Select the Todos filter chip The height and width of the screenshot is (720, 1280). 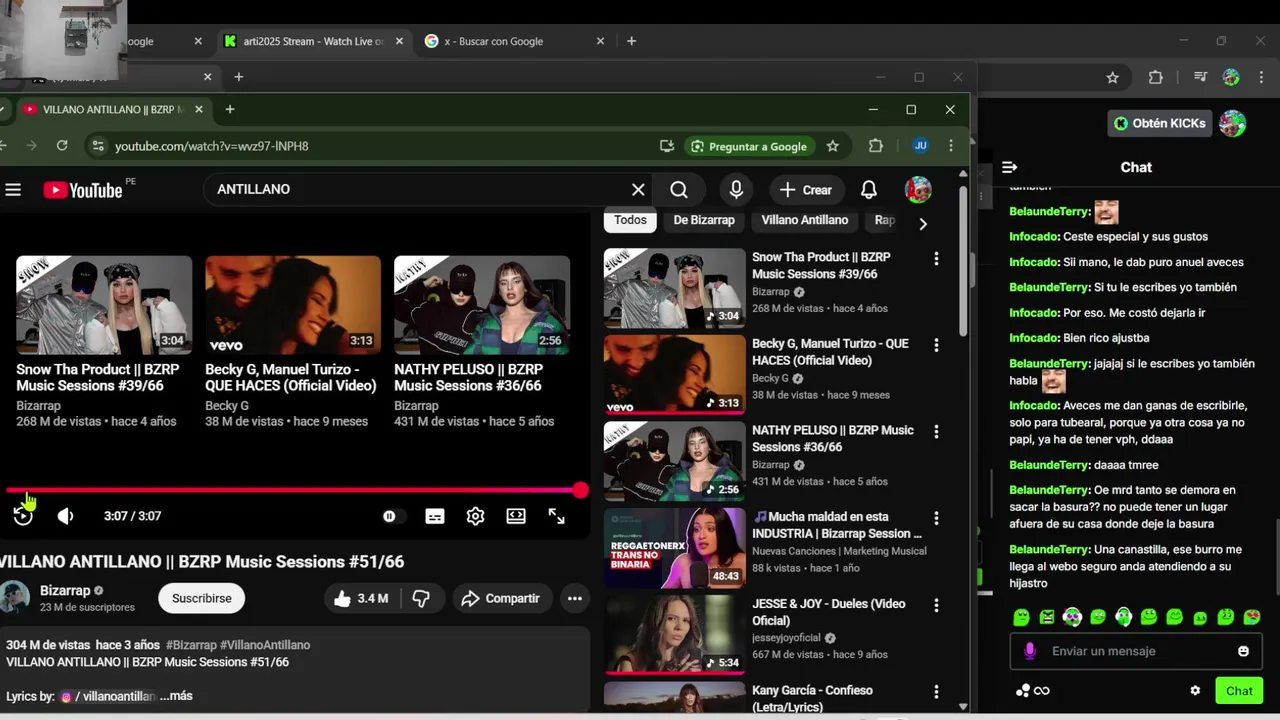click(x=630, y=220)
